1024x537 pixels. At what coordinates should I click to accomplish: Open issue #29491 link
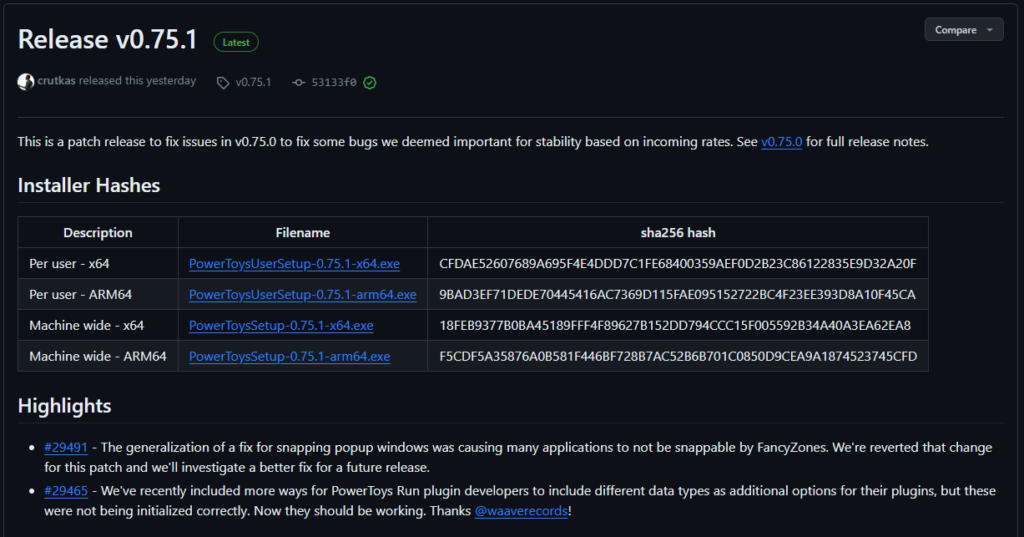[x=65, y=448]
